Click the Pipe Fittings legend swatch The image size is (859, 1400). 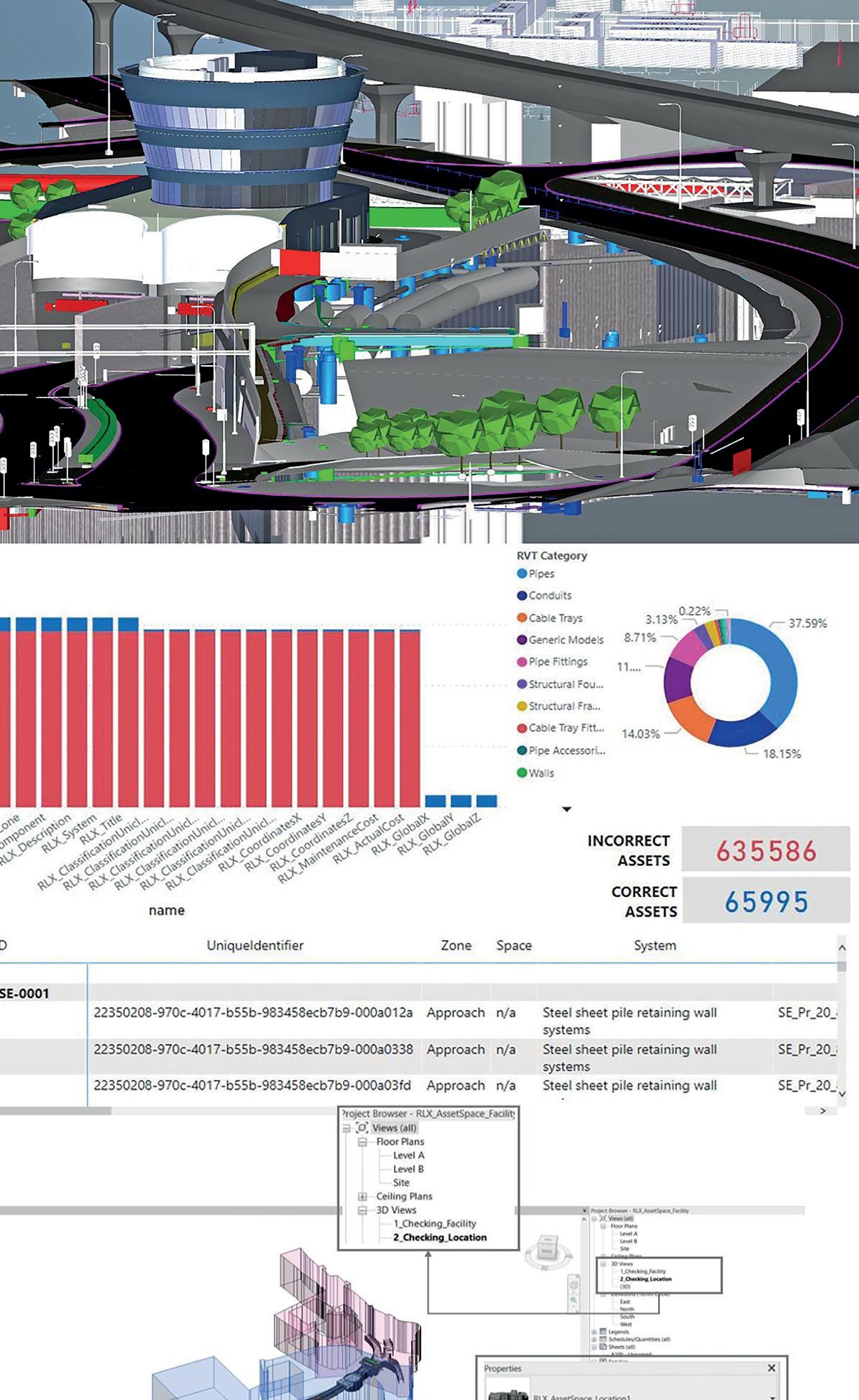pos(522,662)
